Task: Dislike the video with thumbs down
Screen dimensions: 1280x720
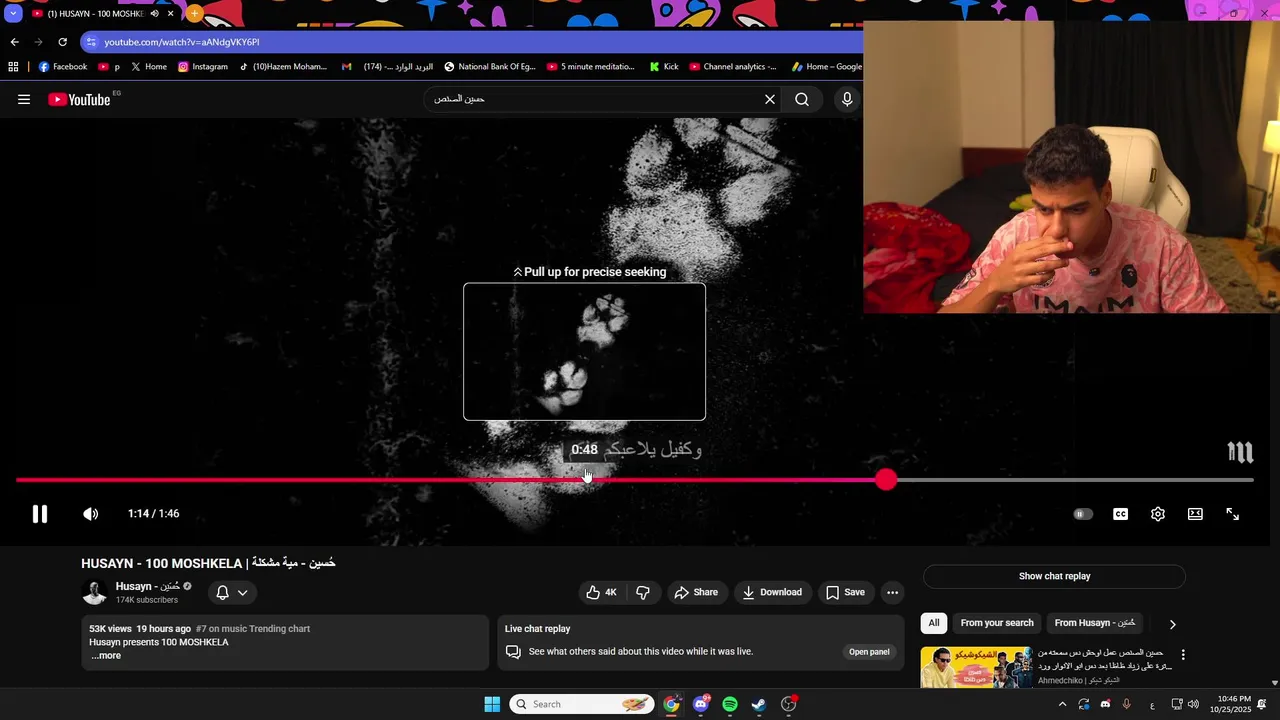Action: coord(643,592)
